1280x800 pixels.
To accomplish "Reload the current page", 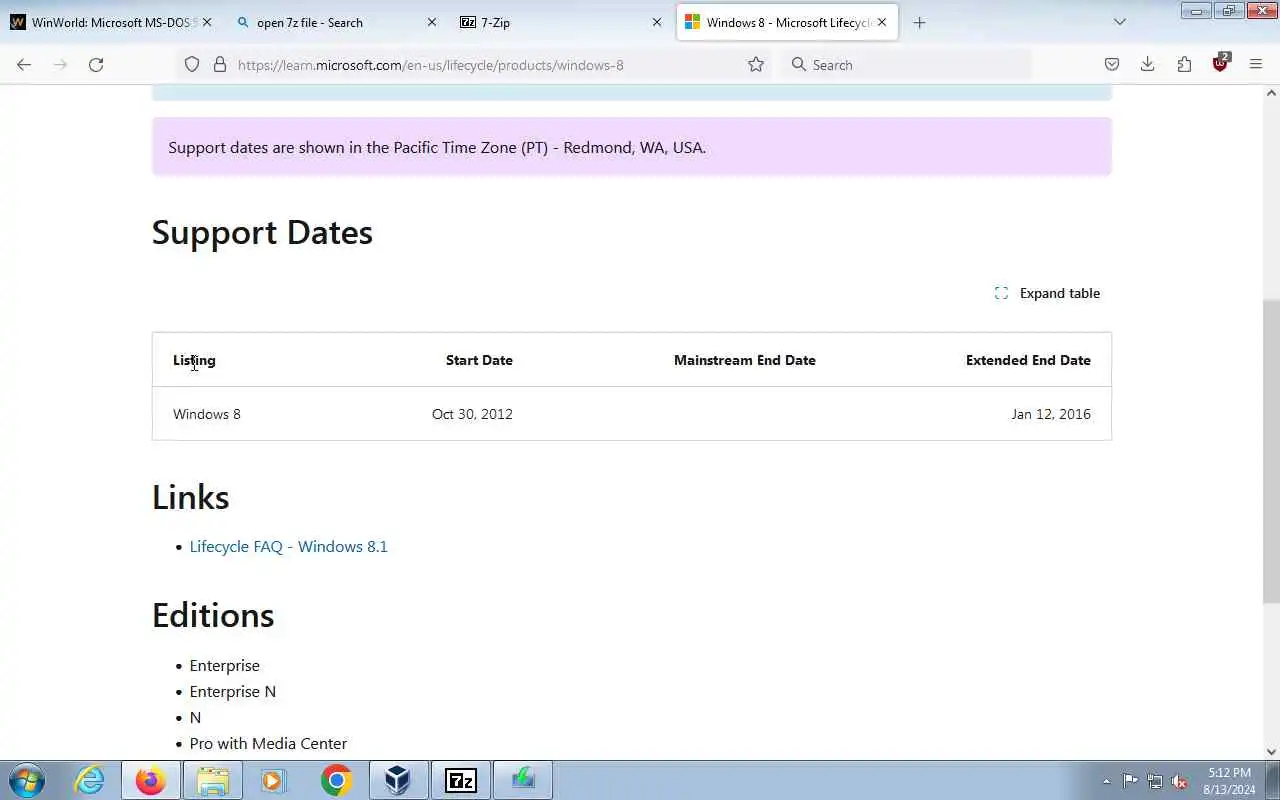I will [96, 64].
